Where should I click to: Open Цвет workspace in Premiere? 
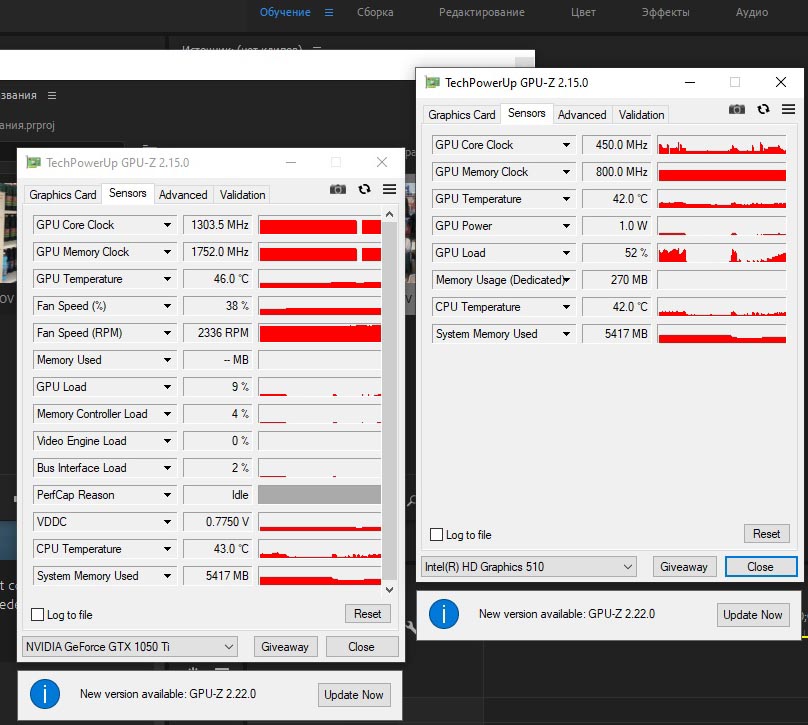583,12
